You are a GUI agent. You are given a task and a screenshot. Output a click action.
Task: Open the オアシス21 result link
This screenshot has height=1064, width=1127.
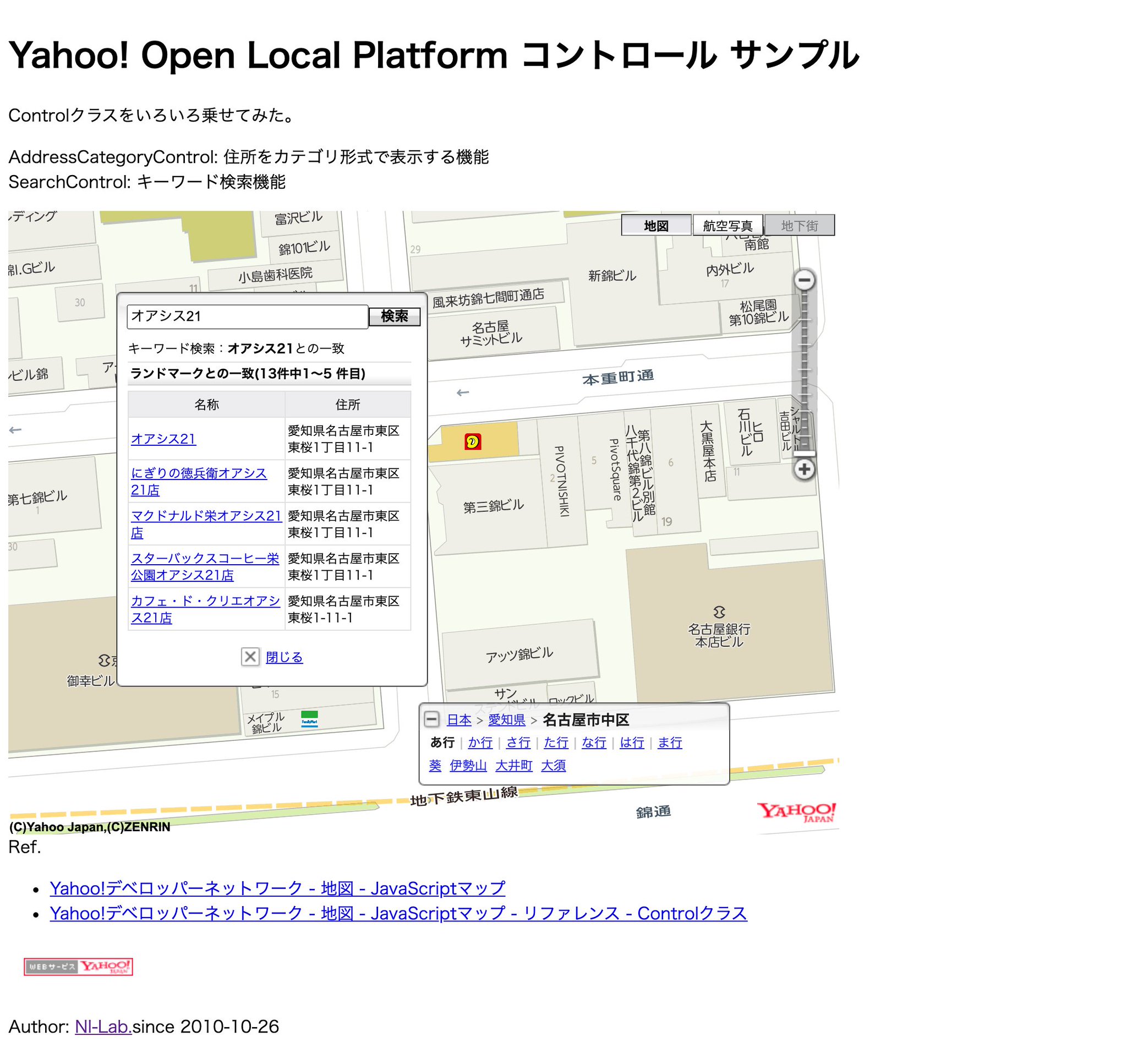pyautogui.click(x=163, y=439)
